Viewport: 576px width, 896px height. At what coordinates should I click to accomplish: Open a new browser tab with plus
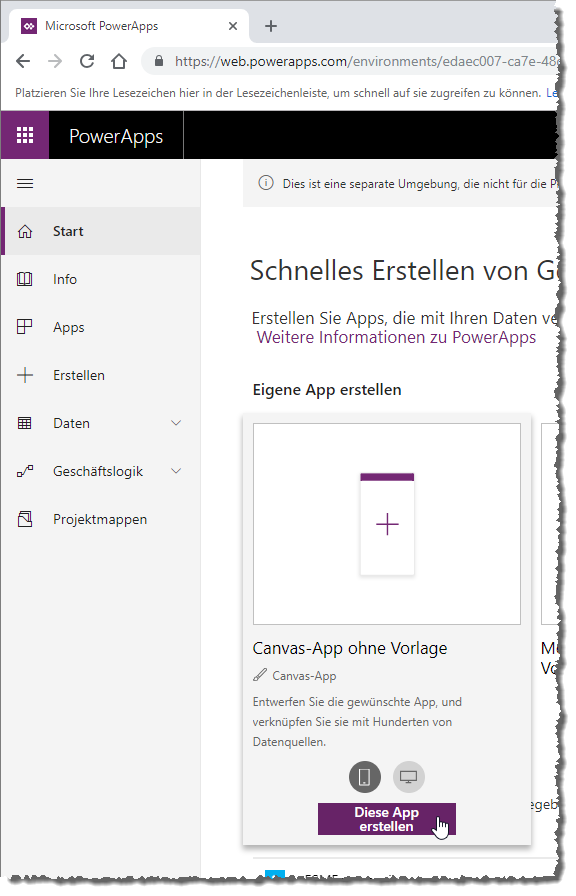pos(271,26)
